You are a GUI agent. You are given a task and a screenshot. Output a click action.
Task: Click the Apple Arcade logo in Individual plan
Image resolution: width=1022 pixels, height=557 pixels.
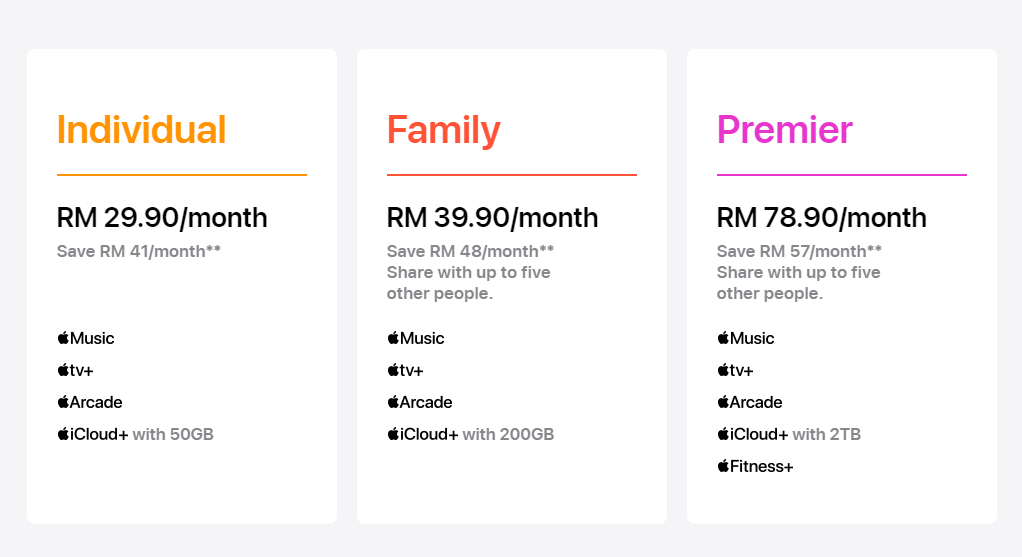[x=89, y=402]
